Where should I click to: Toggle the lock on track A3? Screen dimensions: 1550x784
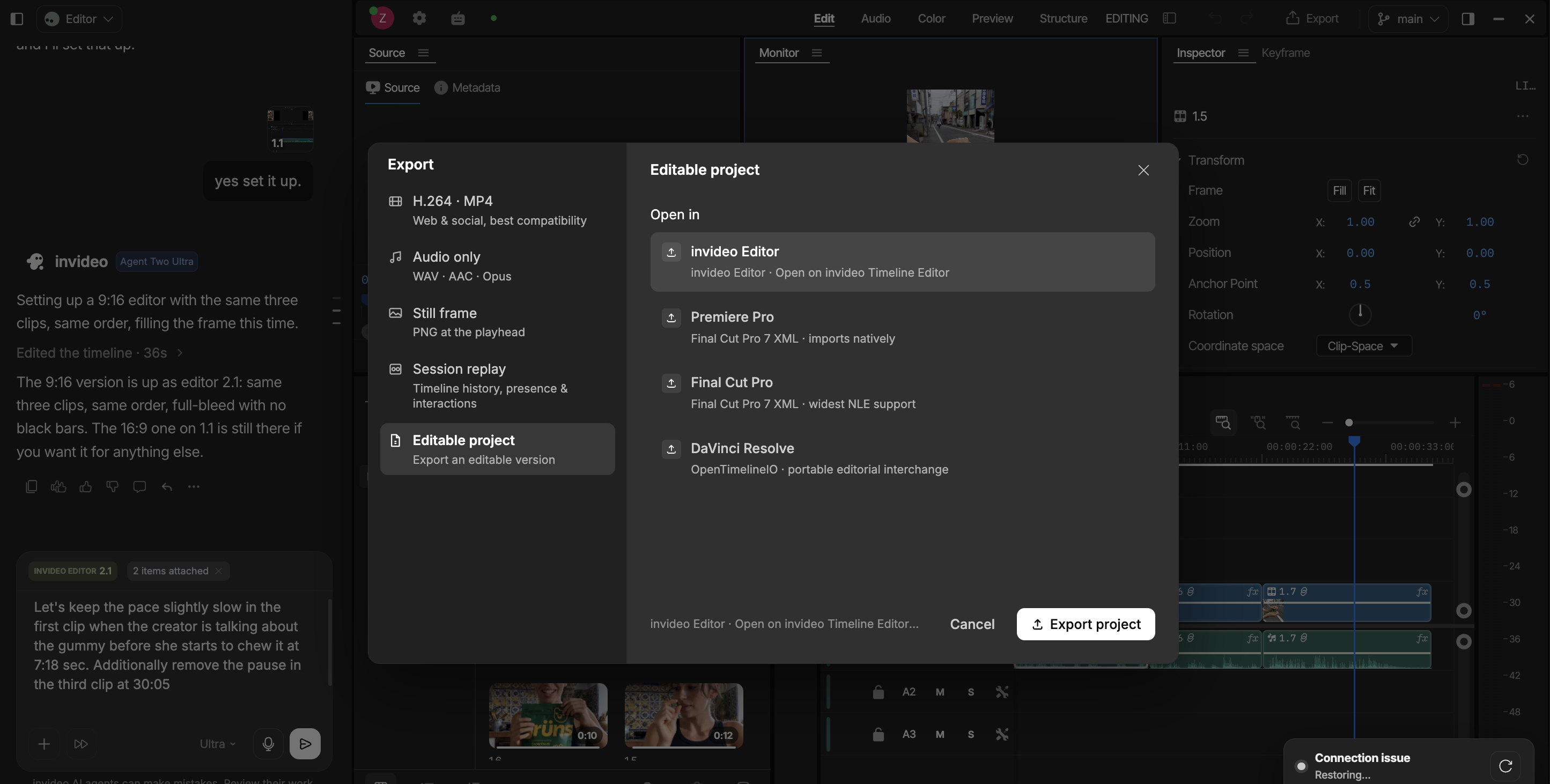pyautogui.click(x=878, y=735)
